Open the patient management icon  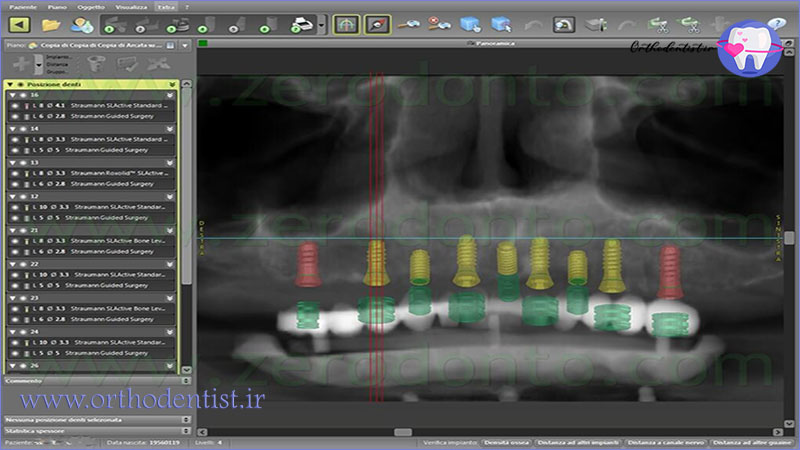tap(82, 24)
